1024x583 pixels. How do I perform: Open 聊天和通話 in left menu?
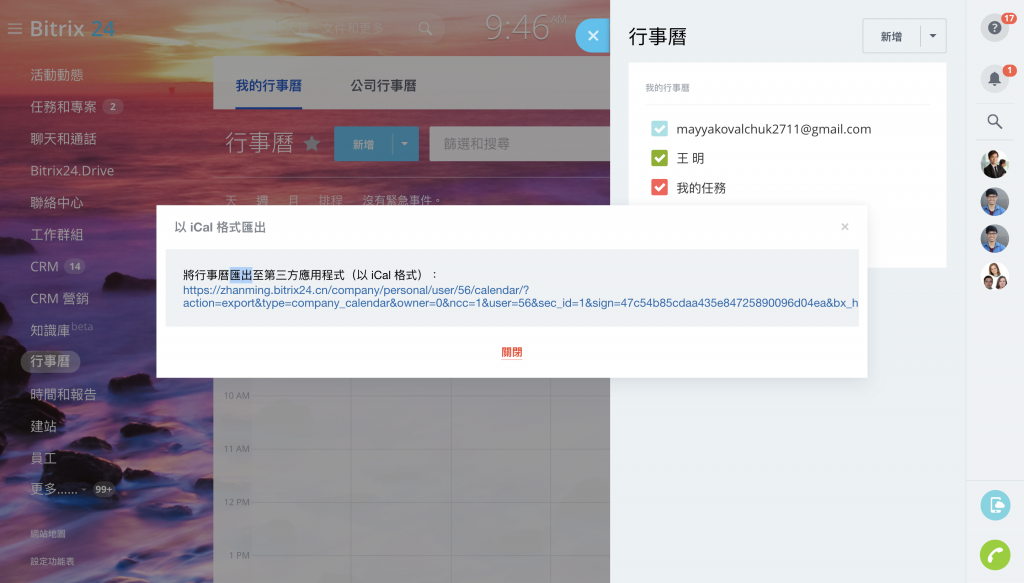pos(63,138)
